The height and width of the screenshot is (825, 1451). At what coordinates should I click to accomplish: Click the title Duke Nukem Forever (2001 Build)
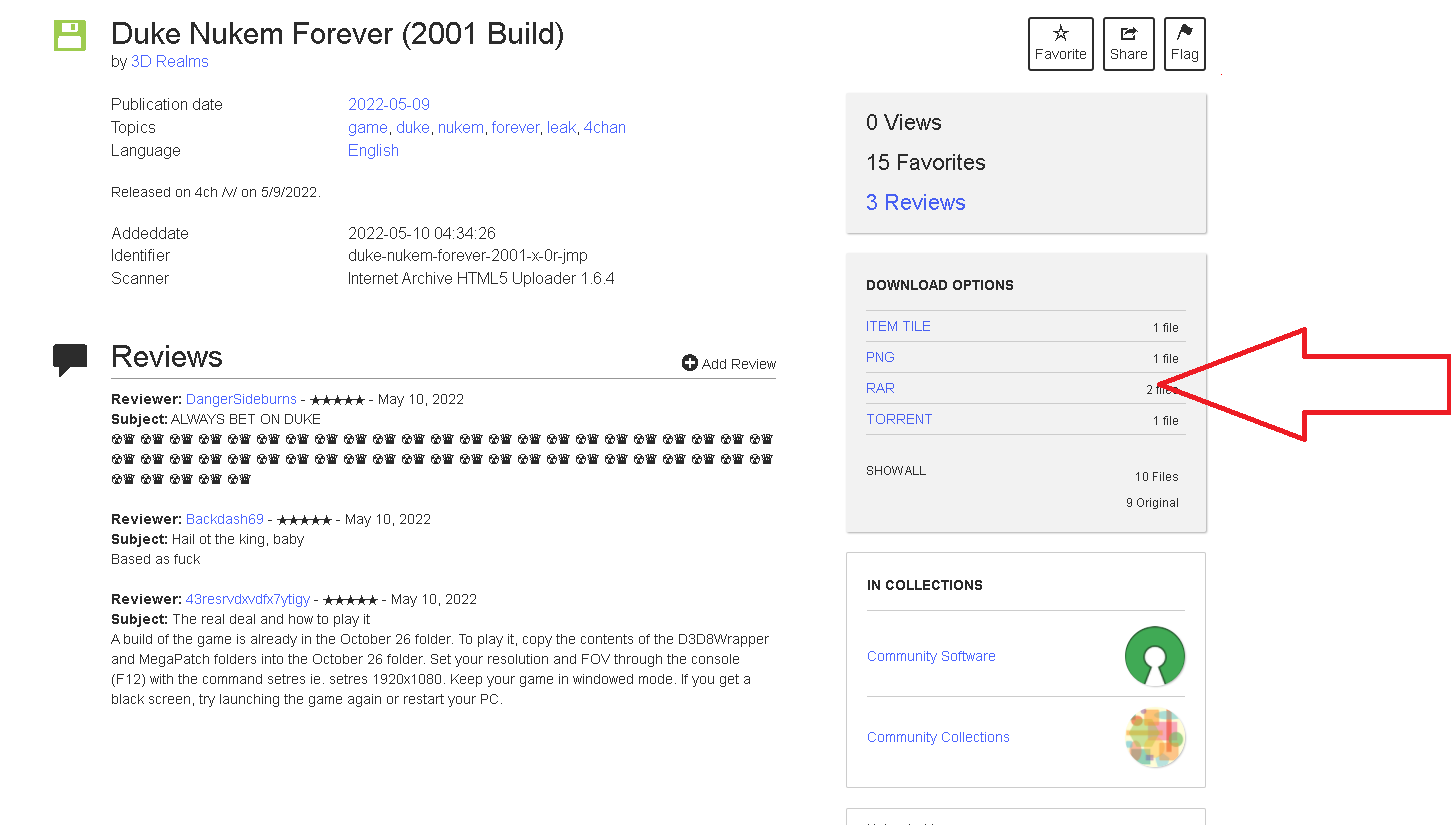tap(337, 34)
